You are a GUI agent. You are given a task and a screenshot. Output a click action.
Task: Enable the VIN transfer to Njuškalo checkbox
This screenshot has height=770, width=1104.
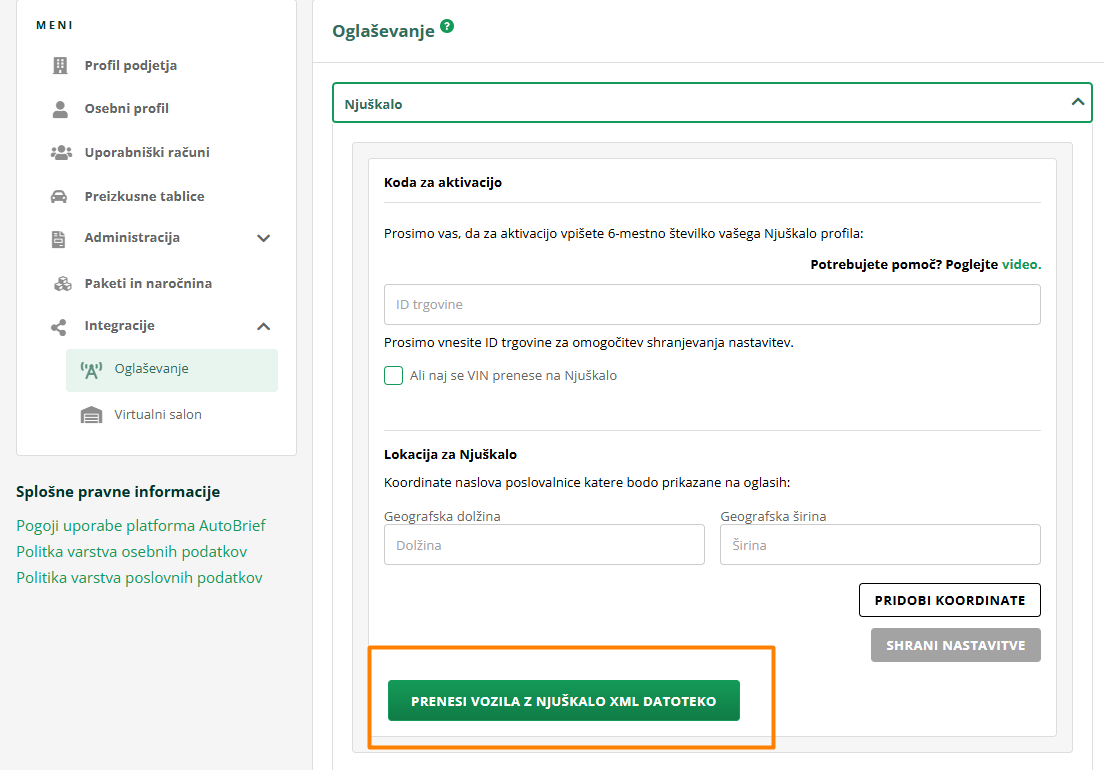(x=393, y=376)
